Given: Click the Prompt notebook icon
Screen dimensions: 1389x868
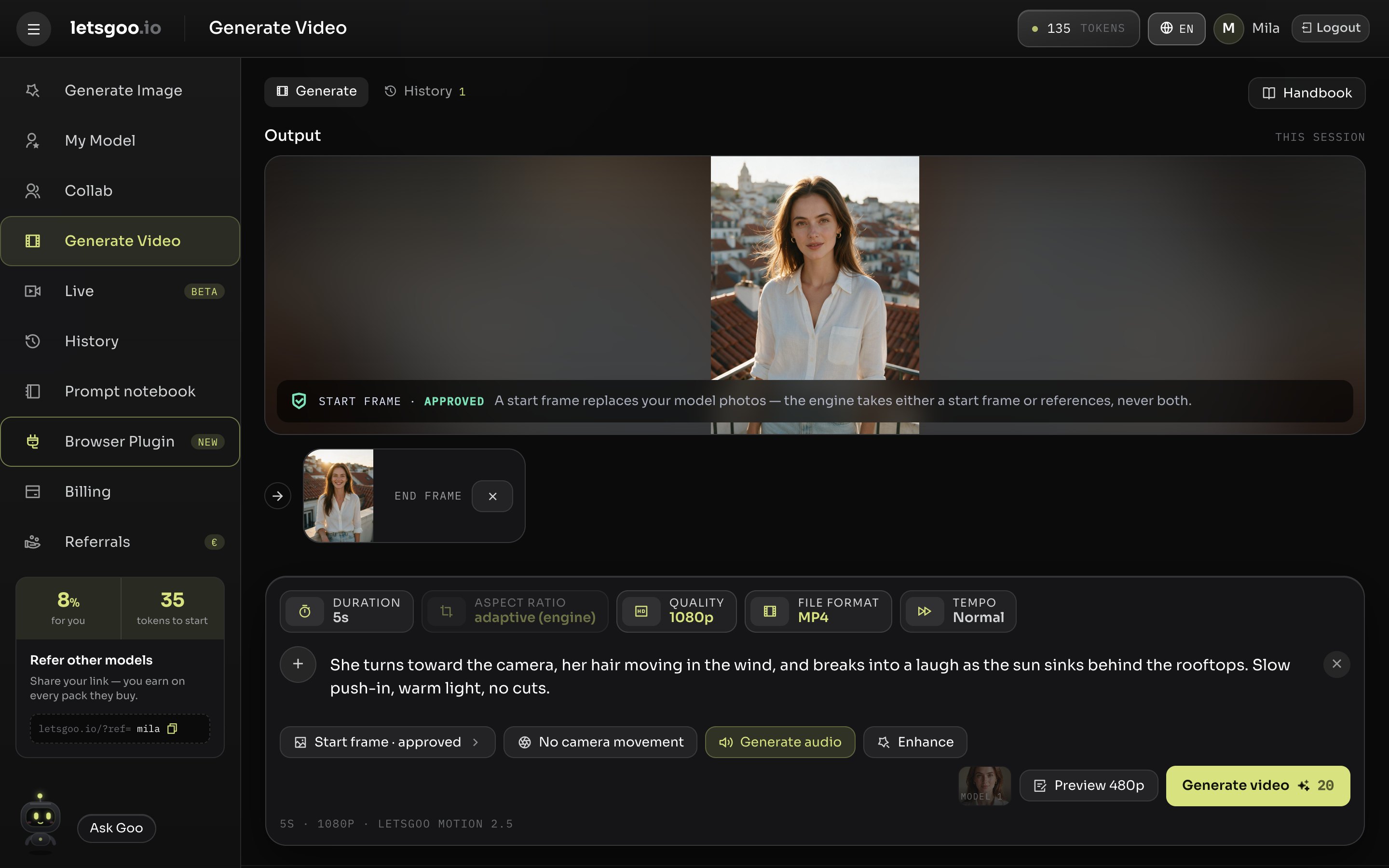Looking at the screenshot, I should pyautogui.click(x=33, y=392).
